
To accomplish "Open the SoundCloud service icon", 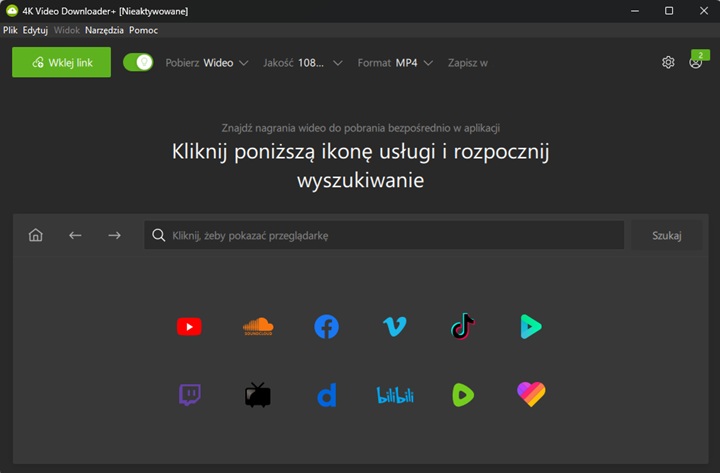I will [258, 326].
